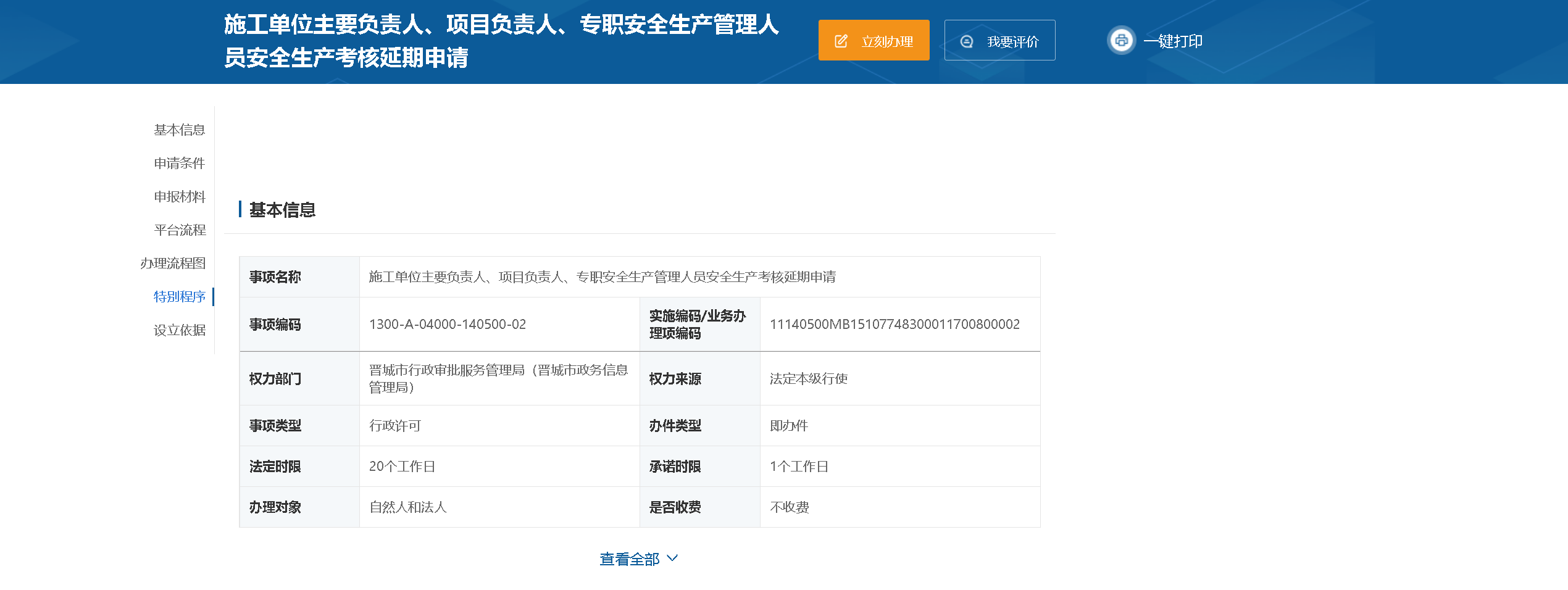The height and width of the screenshot is (590, 1568).
Task: Click the 一键打印 print text
Action: [1172, 41]
